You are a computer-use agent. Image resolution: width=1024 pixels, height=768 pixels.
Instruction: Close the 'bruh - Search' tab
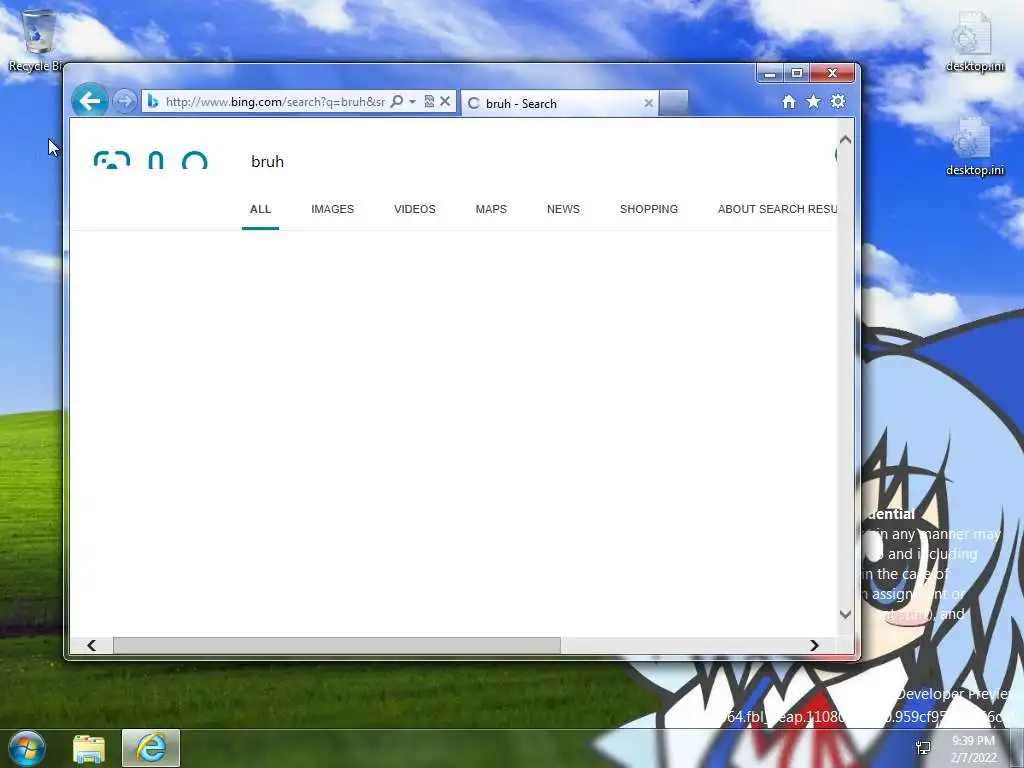click(648, 103)
